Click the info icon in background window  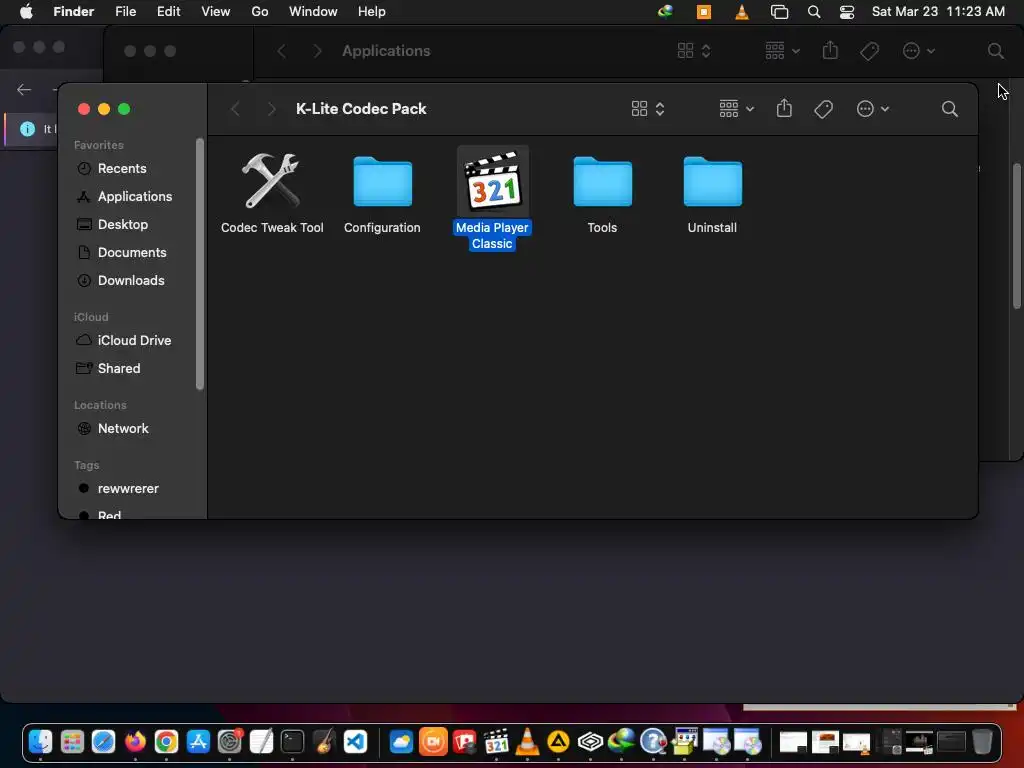[27, 129]
